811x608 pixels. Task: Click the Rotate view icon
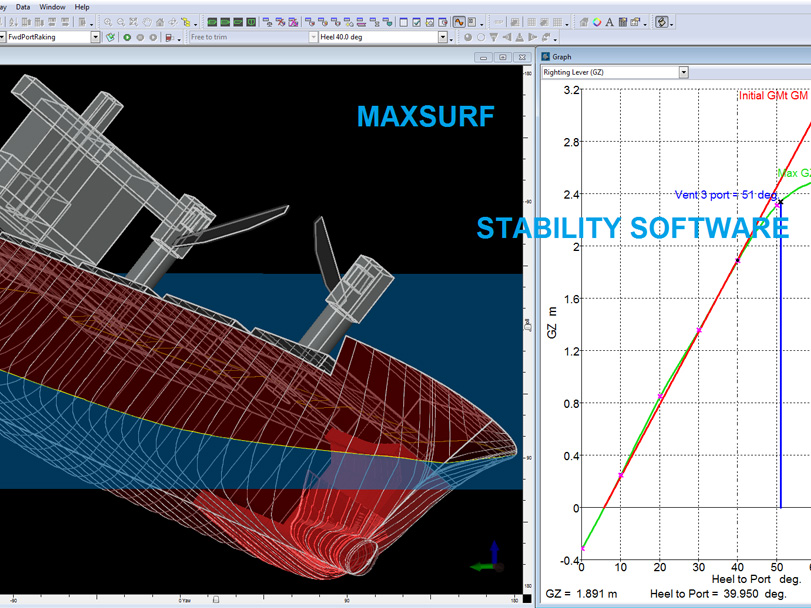(173, 21)
